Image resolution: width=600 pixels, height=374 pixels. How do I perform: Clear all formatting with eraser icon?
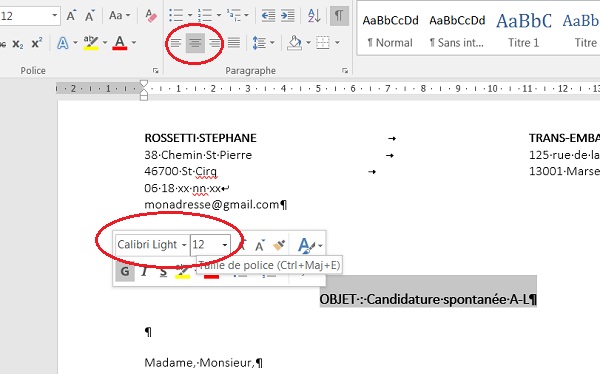point(151,16)
